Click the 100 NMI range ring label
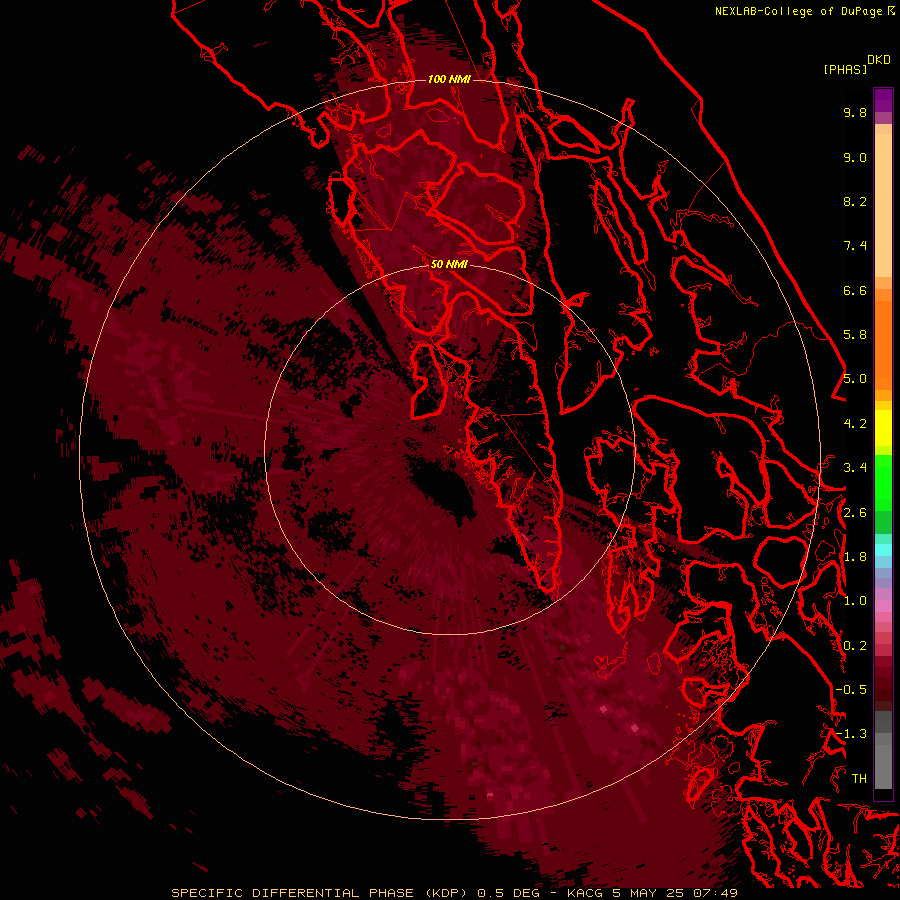 point(449,79)
